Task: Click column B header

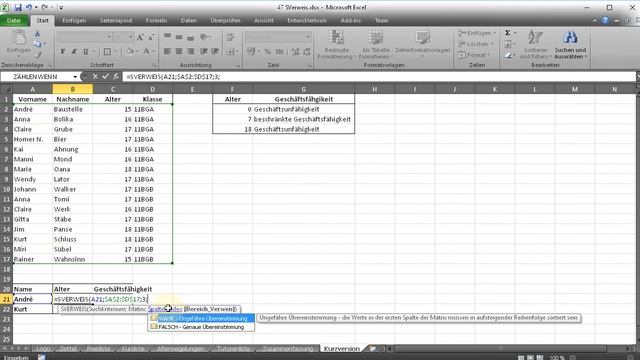Action: (x=73, y=89)
